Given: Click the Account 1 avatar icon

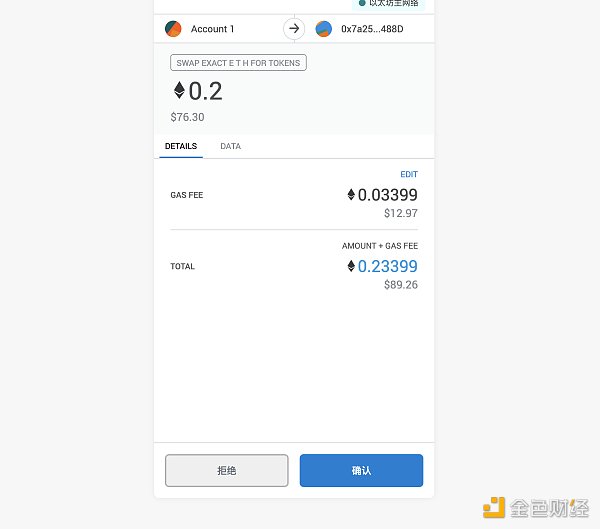Looking at the screenshot, I should click(173, 29).
